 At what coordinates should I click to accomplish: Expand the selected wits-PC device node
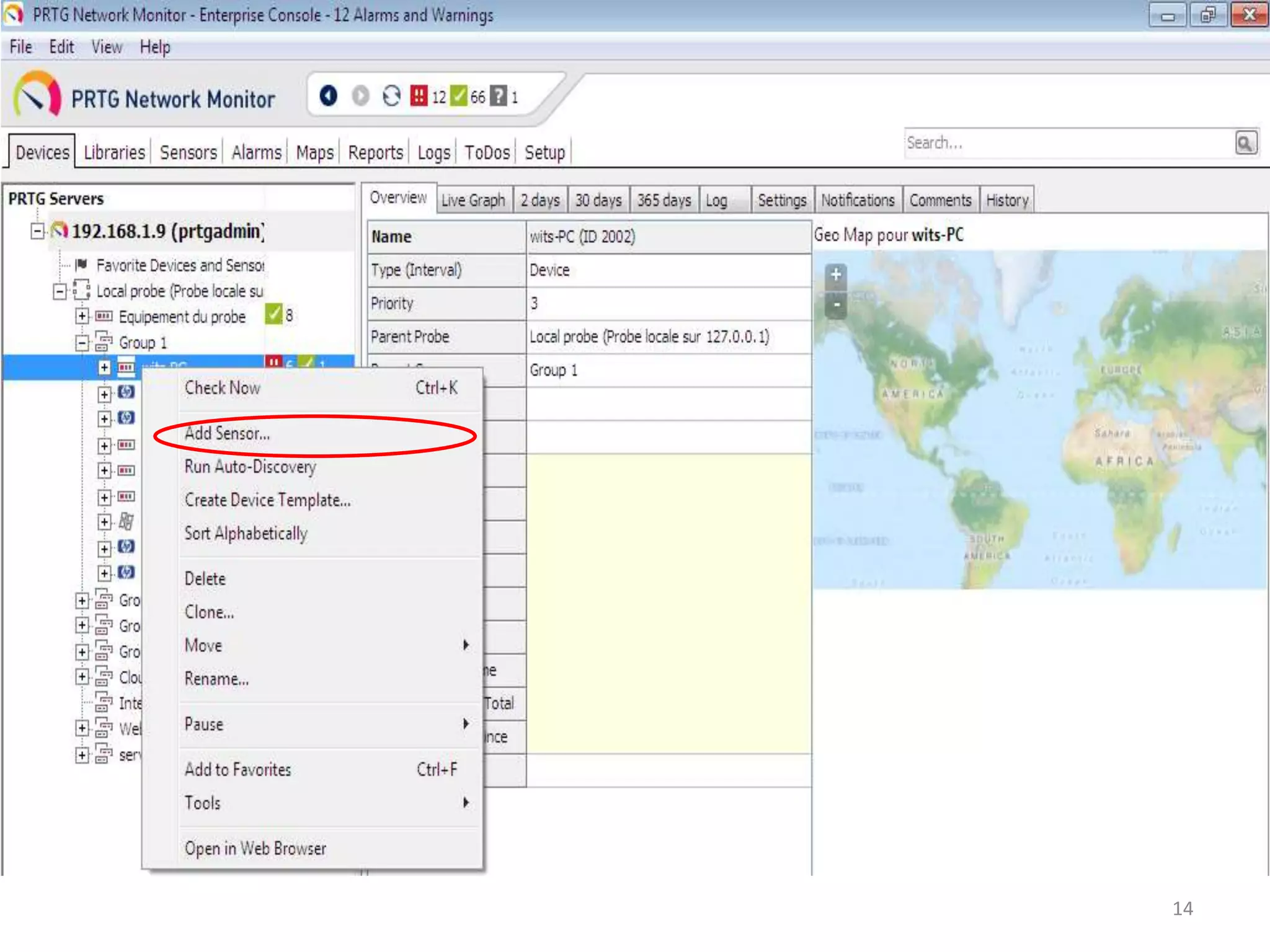pyautogui.click(x=104, y=368)
